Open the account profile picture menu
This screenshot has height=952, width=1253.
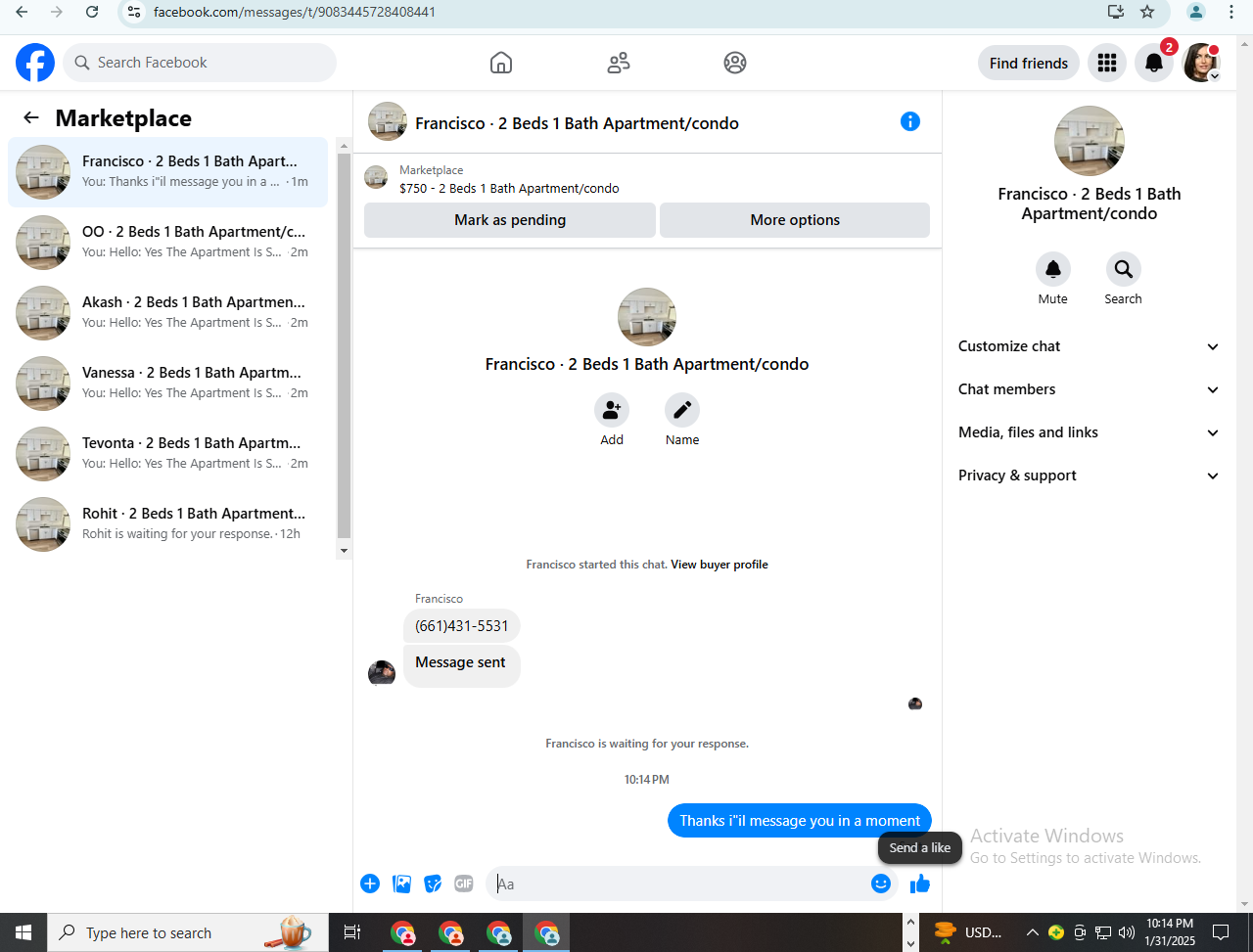click(1201, 63)
